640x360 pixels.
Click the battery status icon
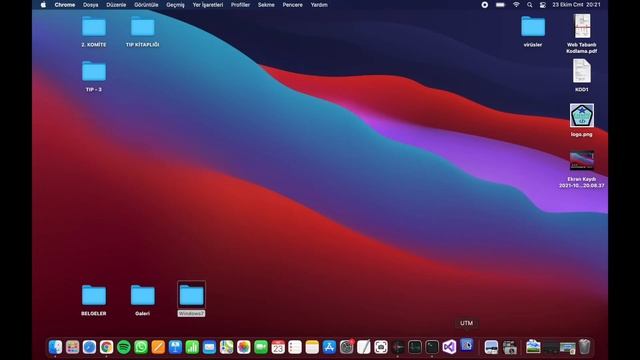pos(500,5)
